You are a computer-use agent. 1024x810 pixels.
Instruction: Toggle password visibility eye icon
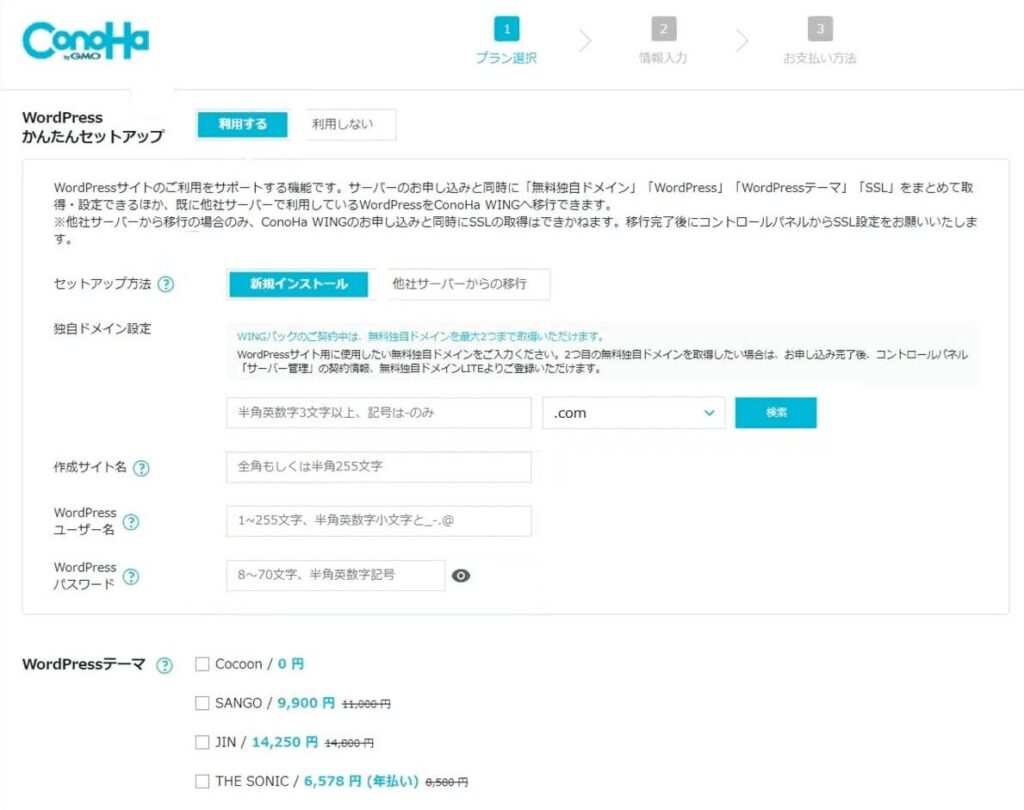pos(461,575)
